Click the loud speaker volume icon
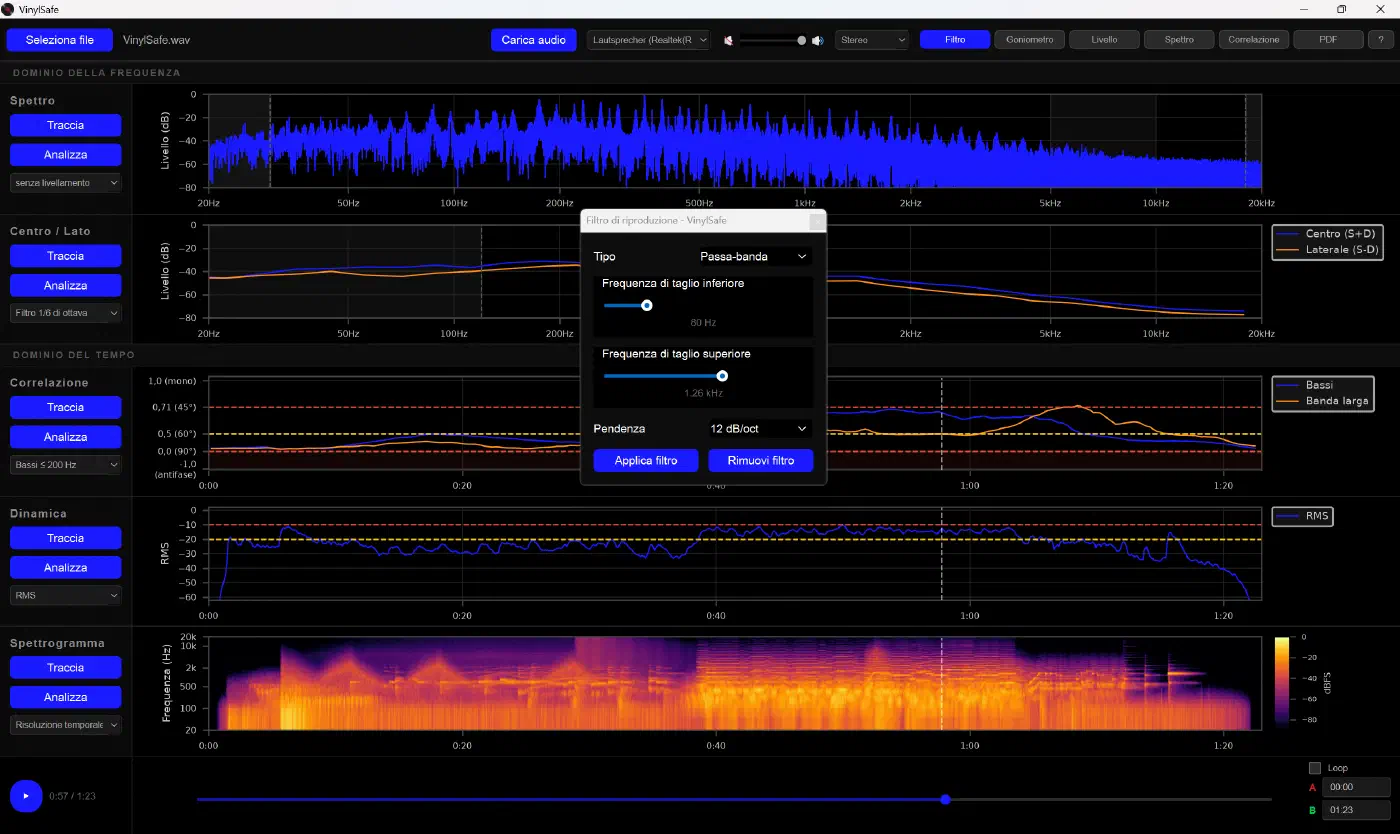Screen dimensions: 1400x834 [x=817, y=40]
